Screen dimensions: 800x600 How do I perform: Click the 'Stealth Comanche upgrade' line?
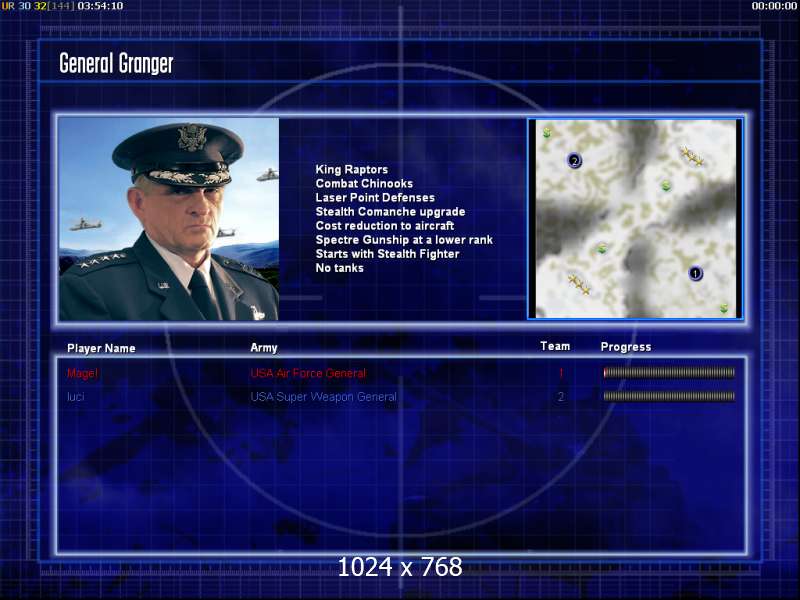390,212
